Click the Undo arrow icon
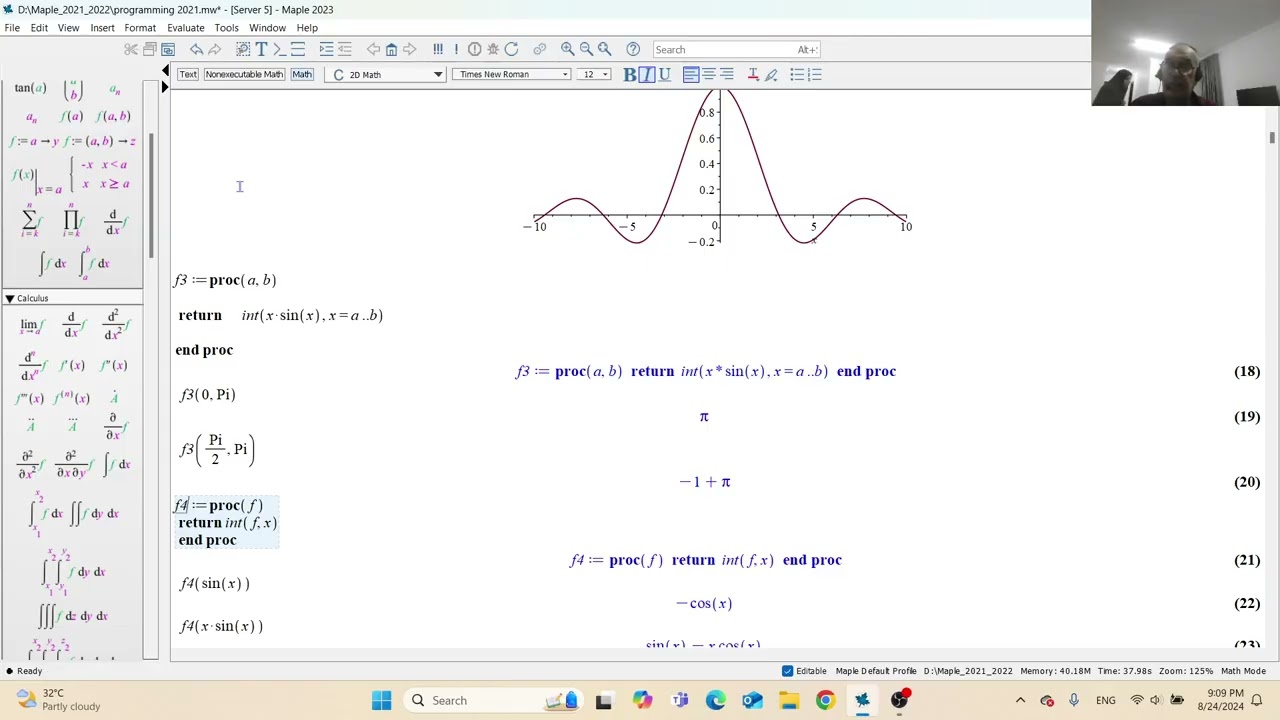Viewport: 1280px width, 720px height. (x=196, y=49)
